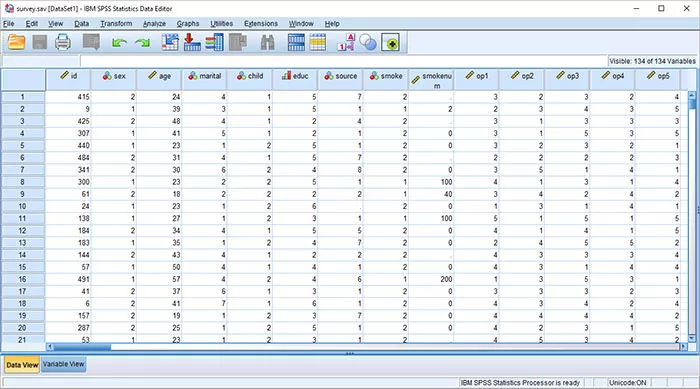Screen dimensions: 700x389
Task: Select the smoke column header
Action: click(386, 80)
